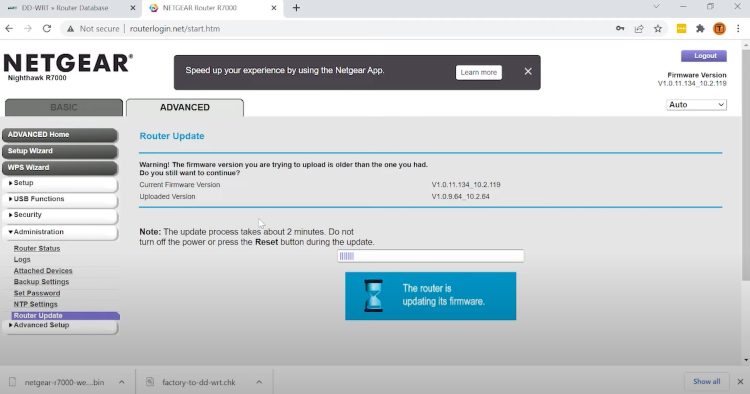Viewport: 750px width, 394px height.
Task: Share this page via the share icon
Action: tap(639, 29)
